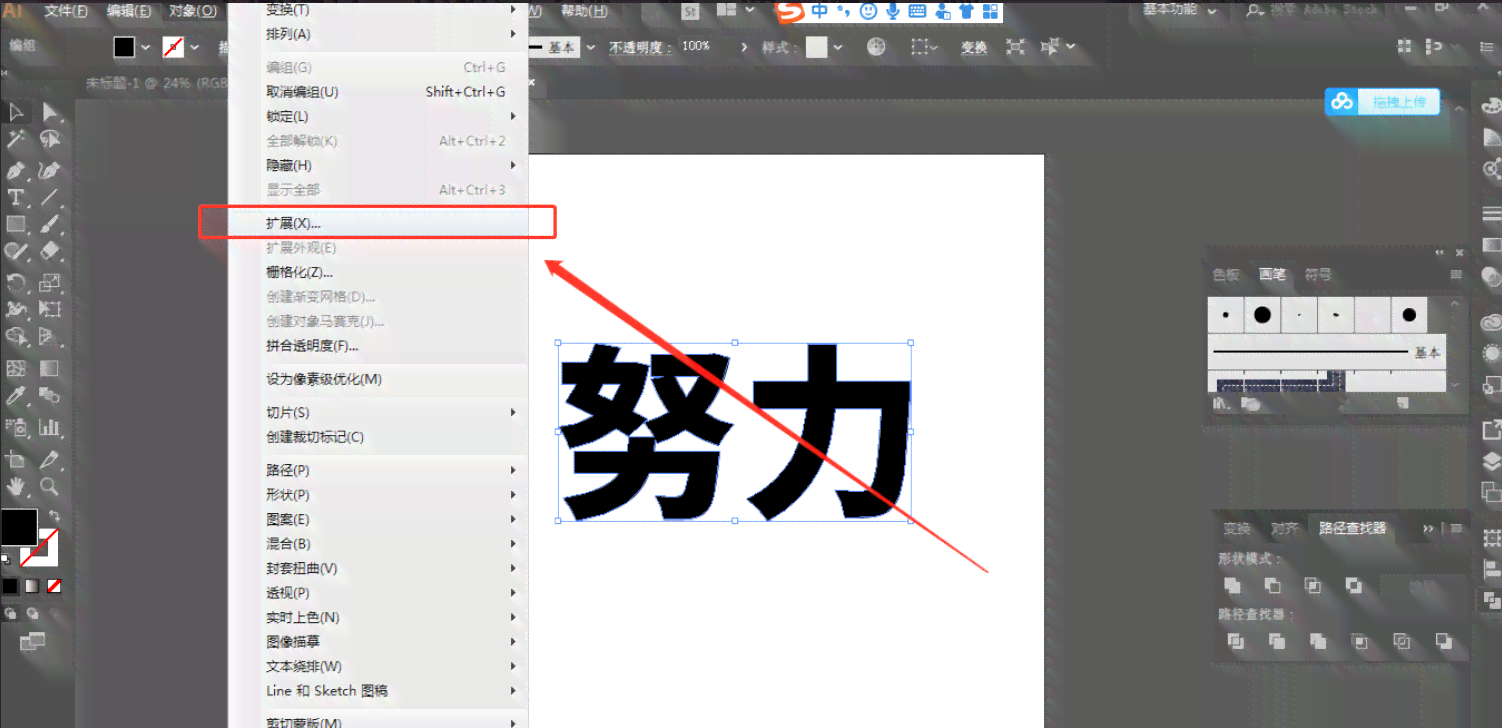The width and height of the screenshot is (1502, 728).
Task: Select the Hand tool
Action: [x=16, y=487]
